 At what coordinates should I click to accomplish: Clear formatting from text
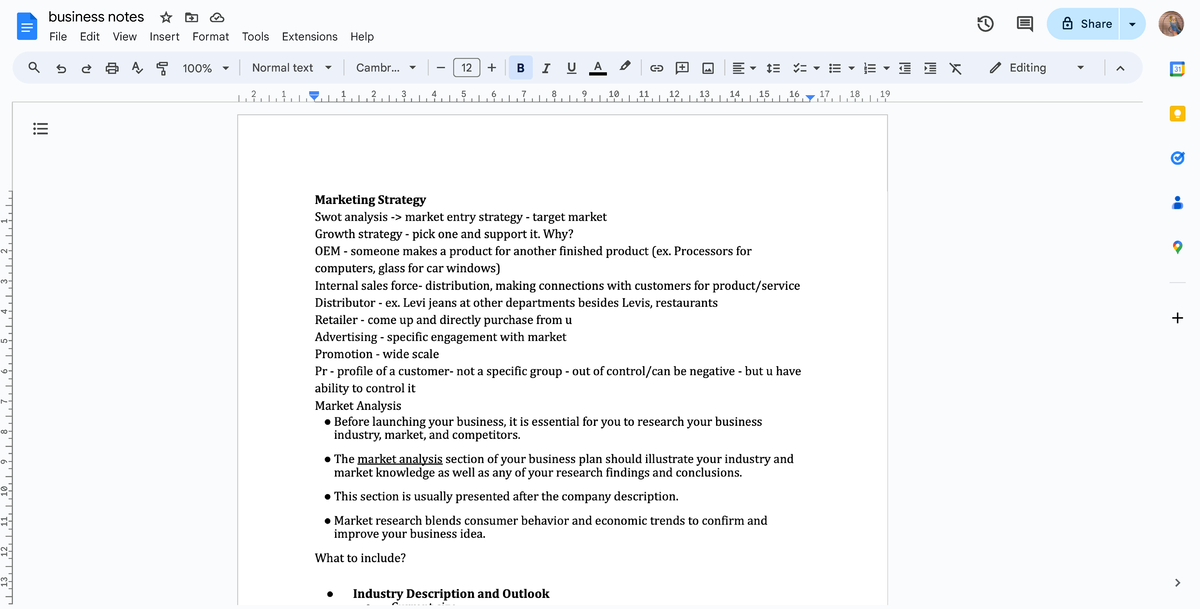[x=955, y=67]
